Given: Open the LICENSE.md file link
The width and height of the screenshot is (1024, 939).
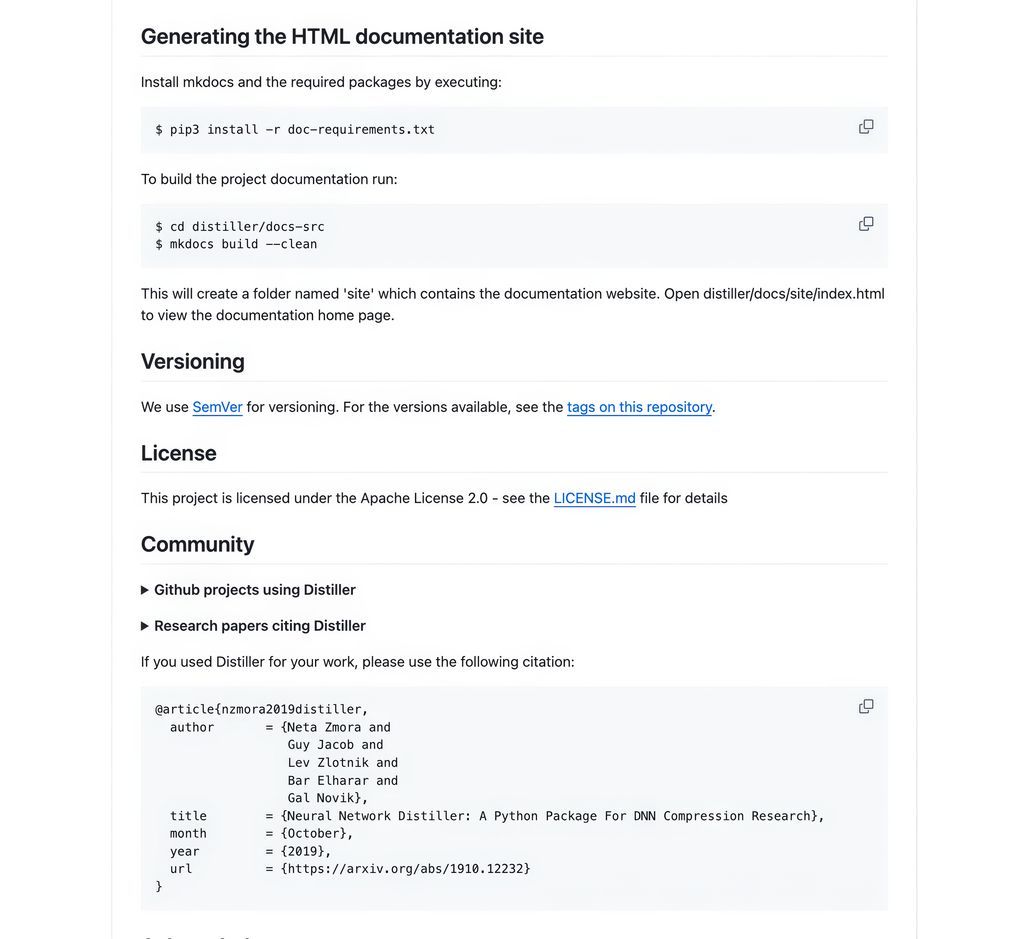Looking at the screenshot, I should coord(594,498).
